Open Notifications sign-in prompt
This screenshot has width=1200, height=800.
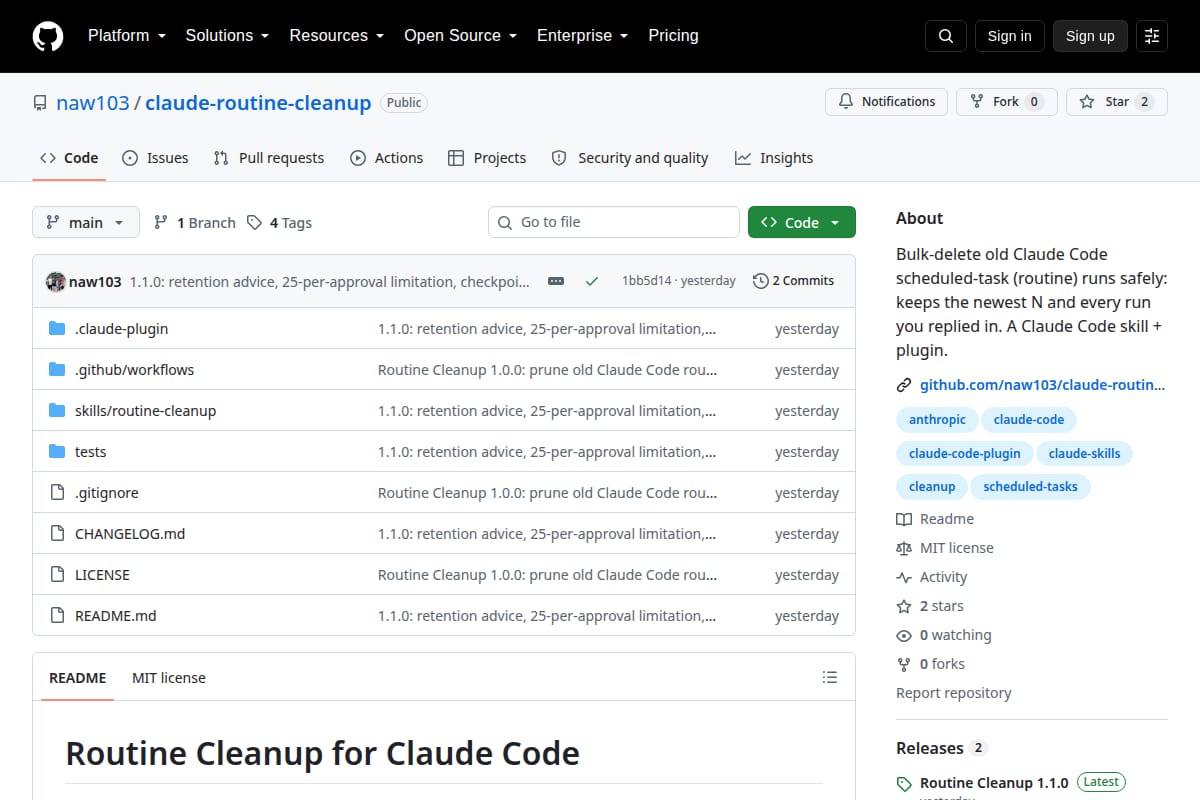point(886,102)
